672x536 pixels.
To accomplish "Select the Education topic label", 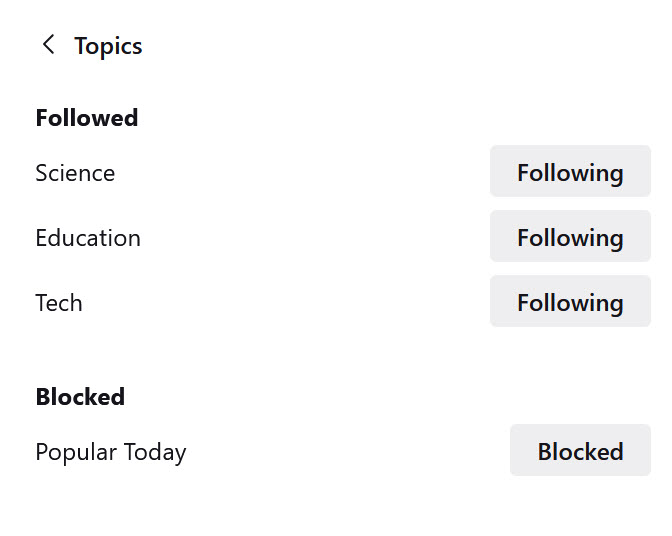I will pyautogui.click(x=88, y=238).
